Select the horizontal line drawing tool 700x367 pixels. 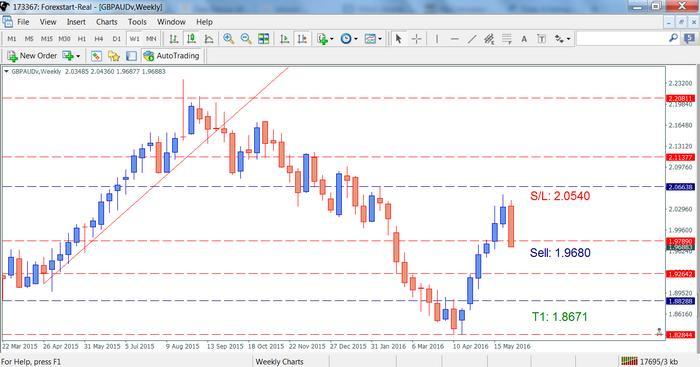(x=454, y=39)
